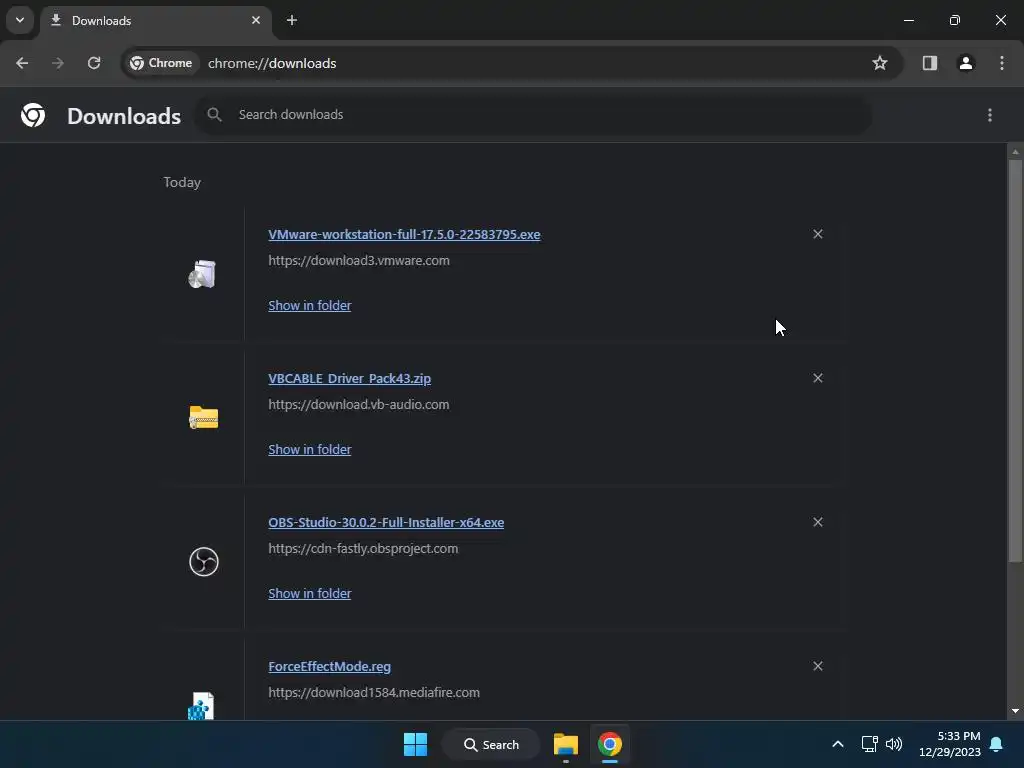Click the https://download1584.mediafire.com source text
The width and height of the screenshot is (1024, 768).
tap(374, 693)
